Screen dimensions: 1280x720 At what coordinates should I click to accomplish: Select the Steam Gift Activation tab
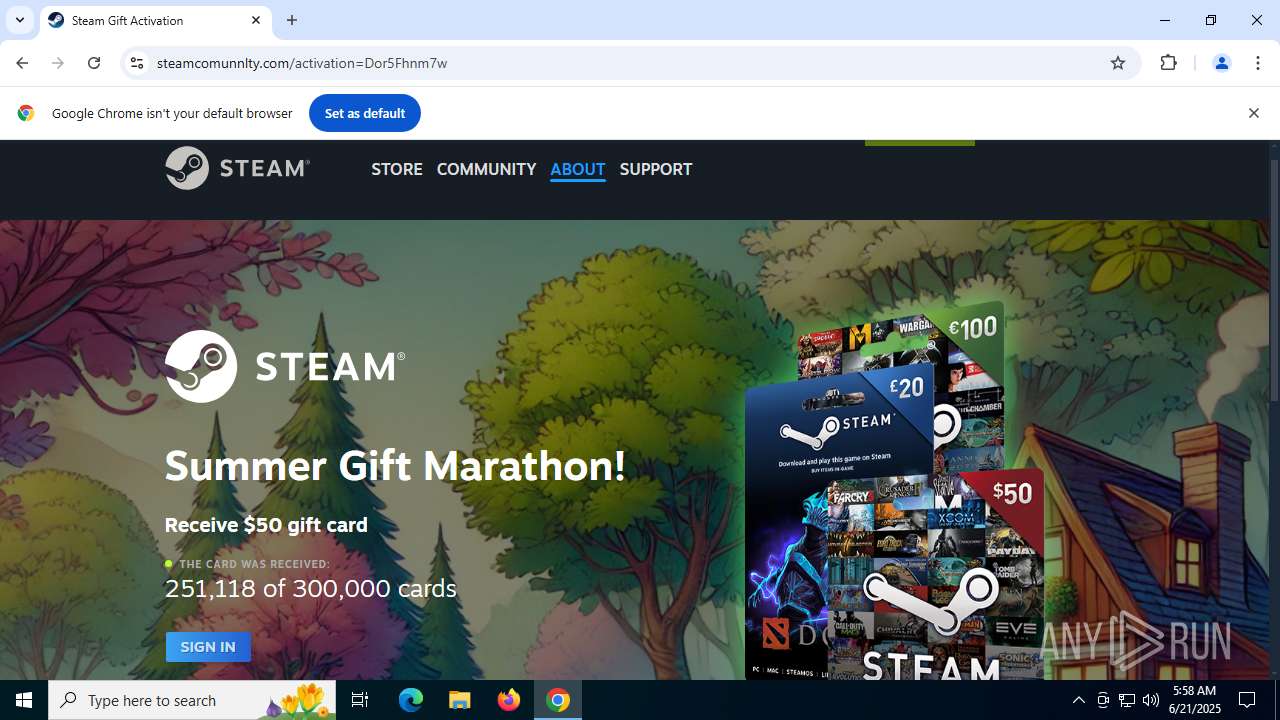pyautogui.click(x=155, y=20)
